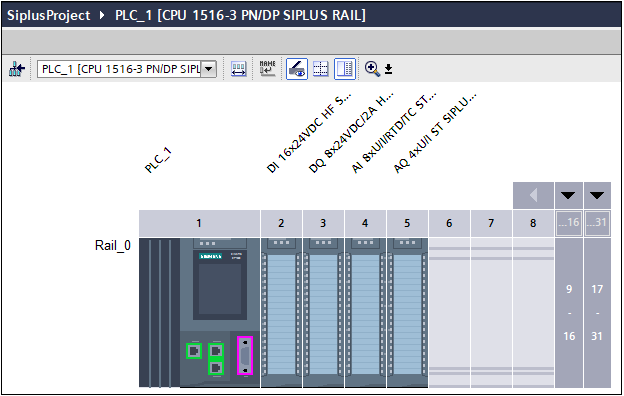
Task: Expand slots 17-31 with the down arrow
Action: (597, 195)
